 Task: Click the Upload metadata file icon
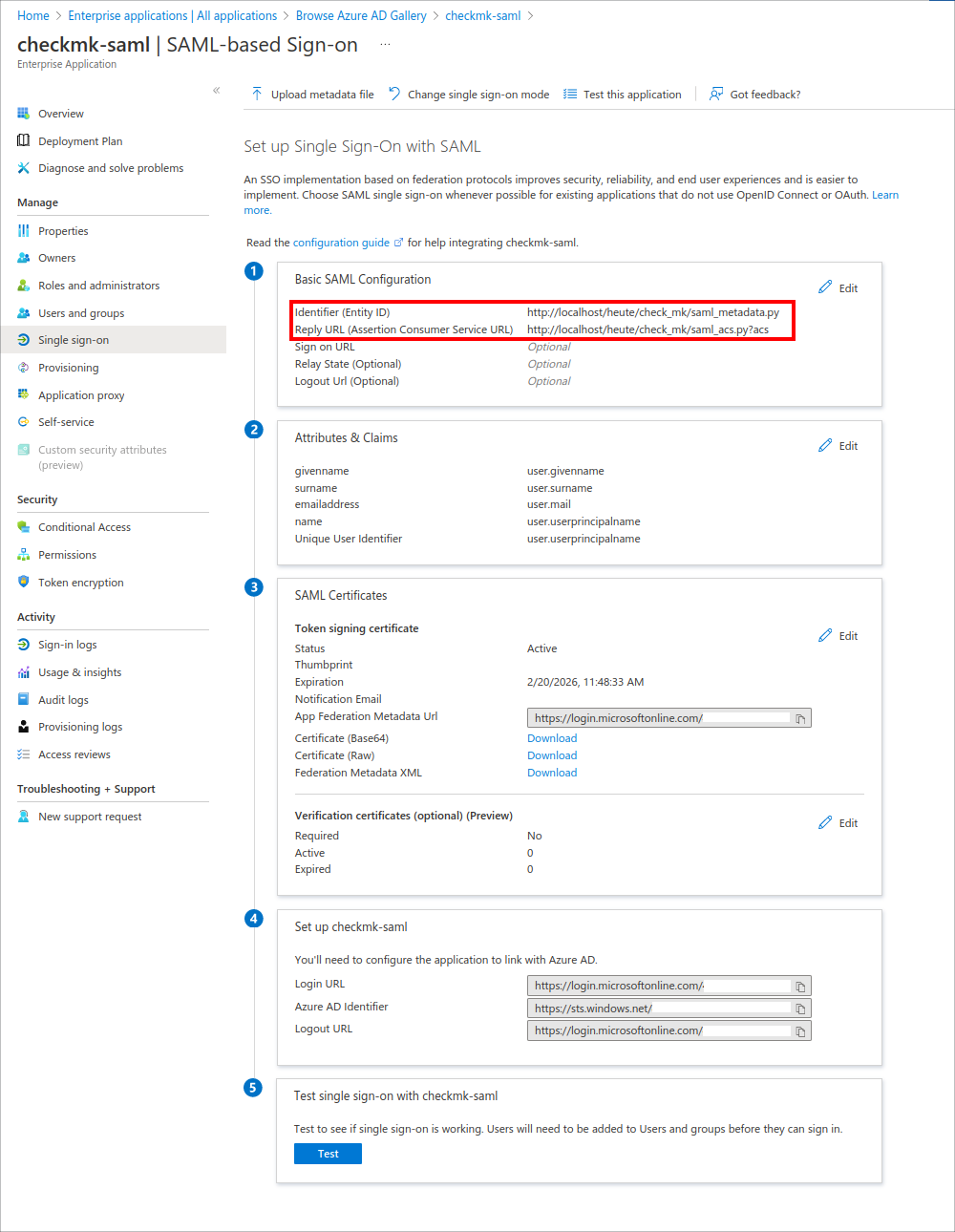(257, 94)
